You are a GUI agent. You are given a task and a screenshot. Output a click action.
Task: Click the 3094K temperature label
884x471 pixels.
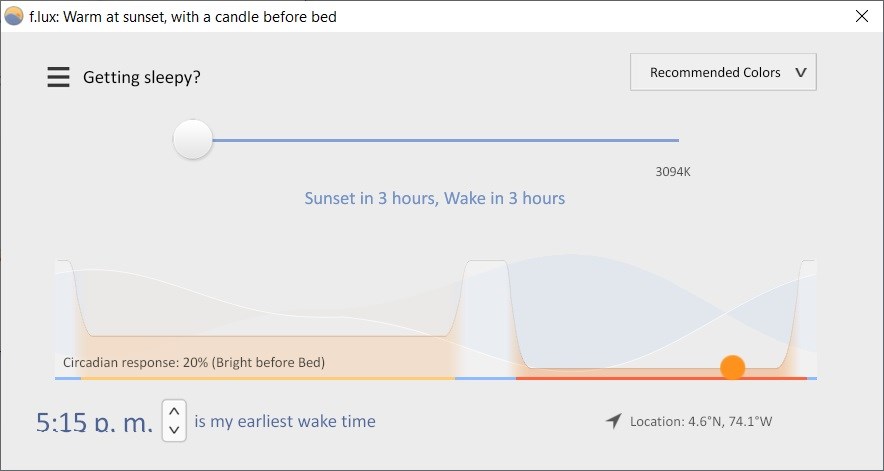(x=673, y=172)
